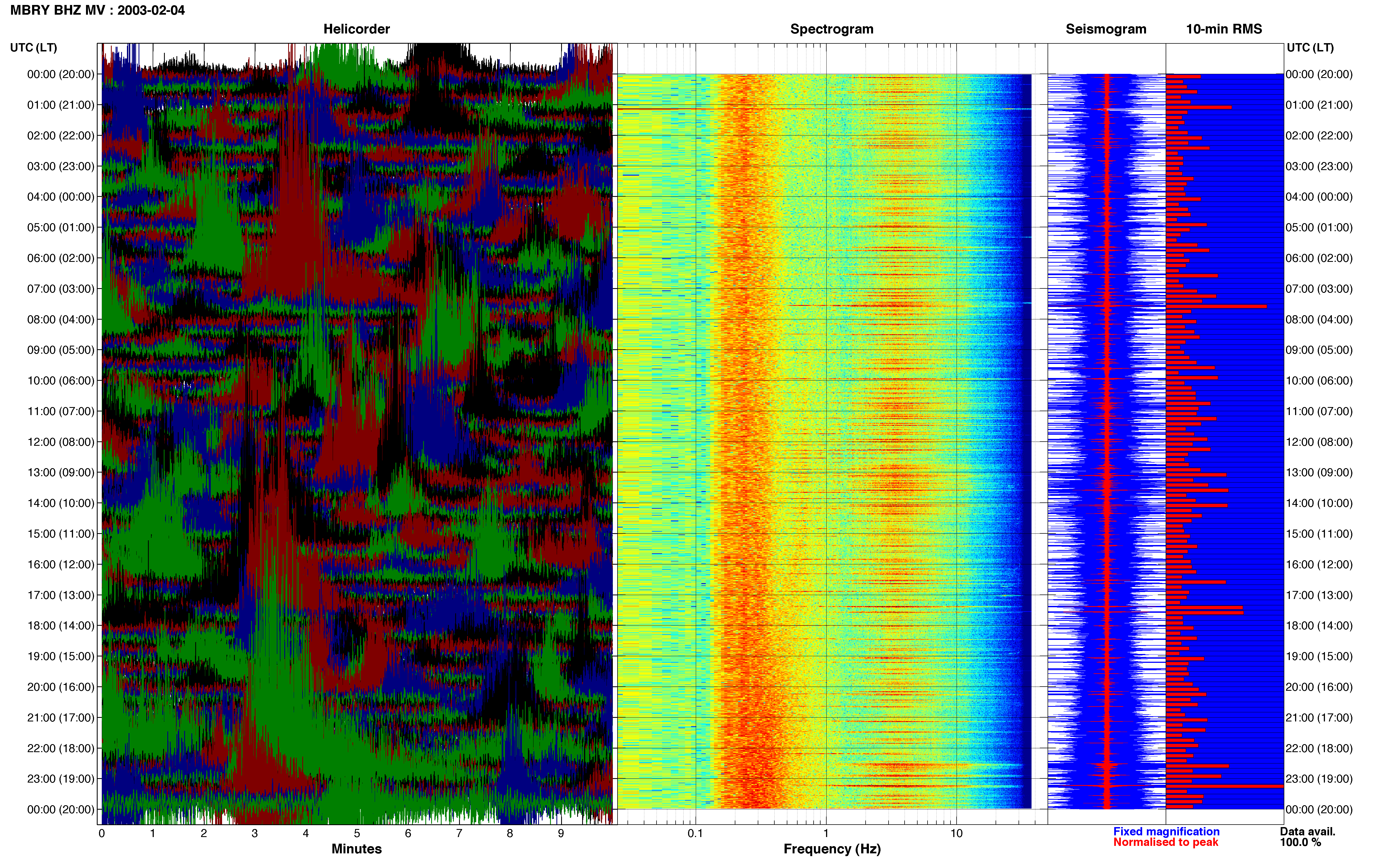1388x868 pixels.
Task: Click '04:00 (00:00)' on the helicorder time axis
Action: [61, 197]
